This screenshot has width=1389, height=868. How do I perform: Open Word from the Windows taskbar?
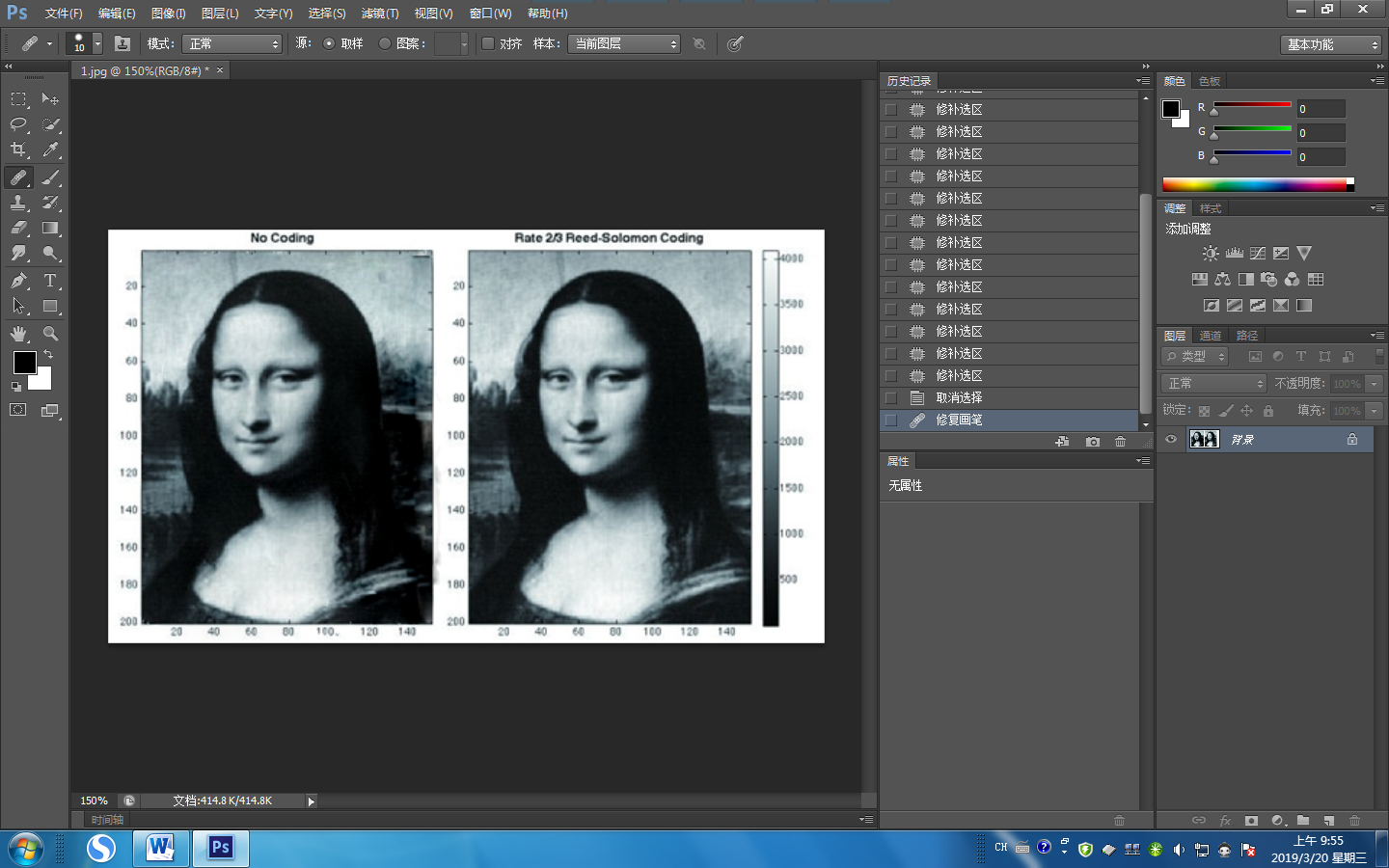pos(161,849)
